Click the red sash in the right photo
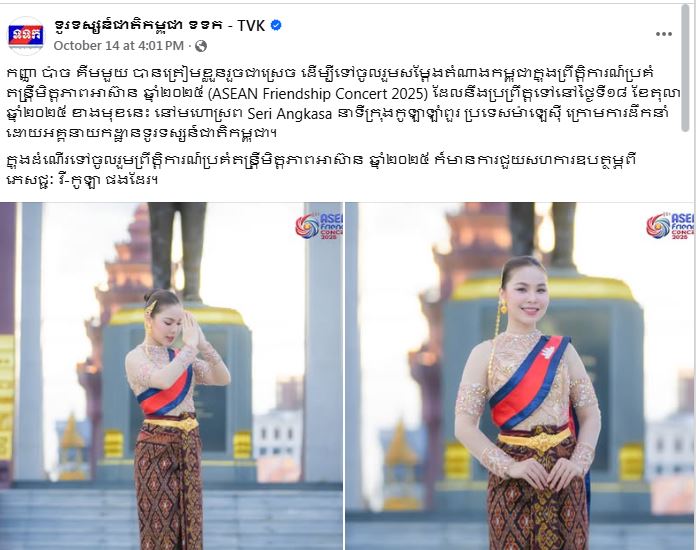Viewport: 696px width, 550px height. coord(528,383)
